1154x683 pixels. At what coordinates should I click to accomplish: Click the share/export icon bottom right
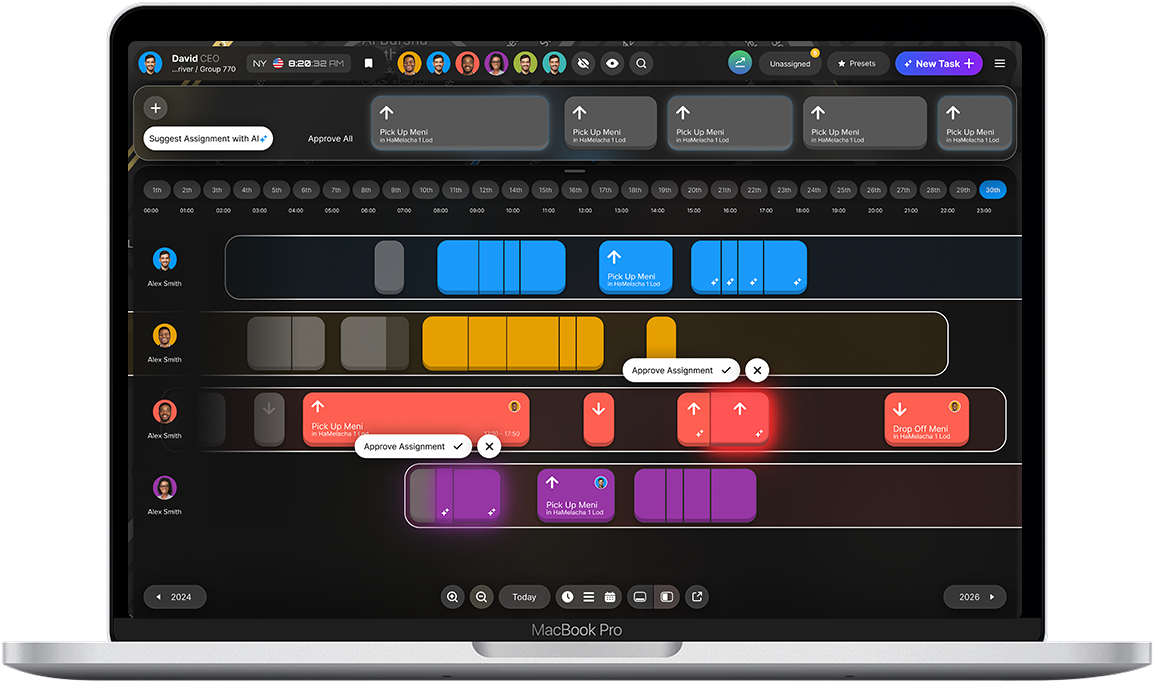click(696, 596)
